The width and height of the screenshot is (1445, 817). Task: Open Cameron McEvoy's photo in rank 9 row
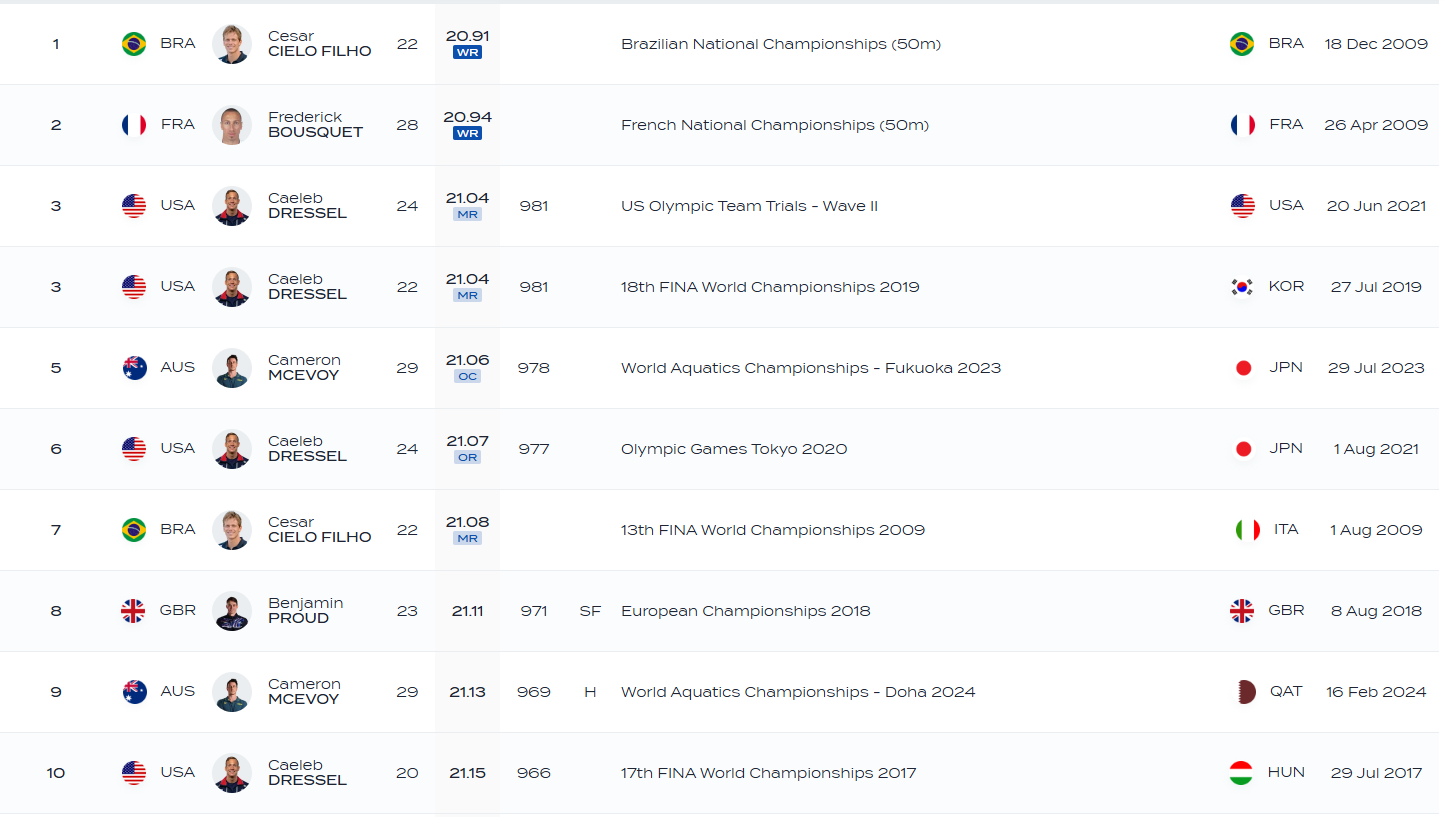coord(232,692)
